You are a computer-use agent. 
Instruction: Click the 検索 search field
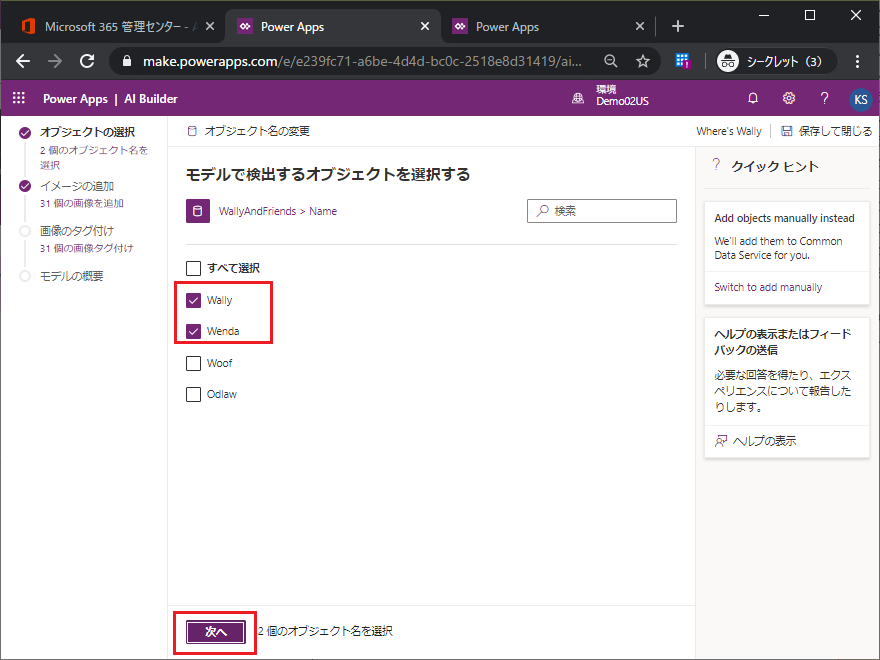click(602, 211)
